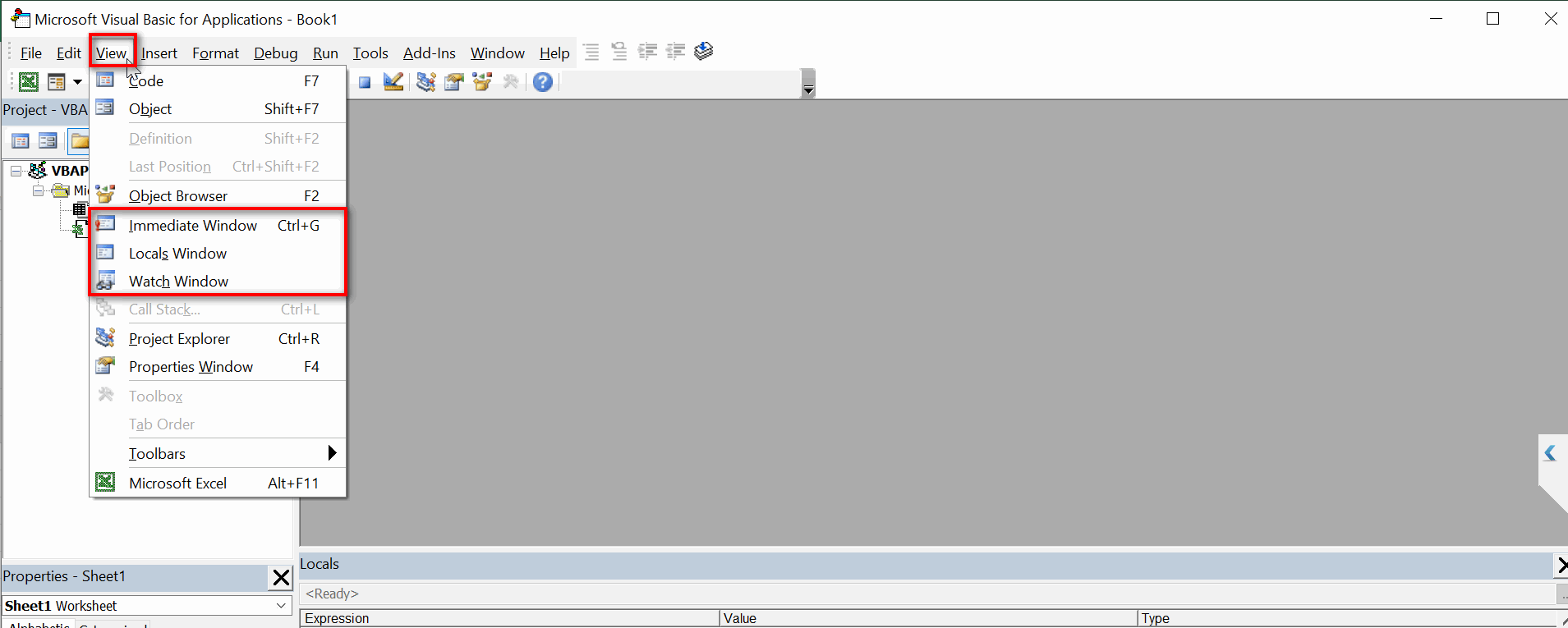Click the List Properties/Methods edit toolbar icon
Screen dimensions: 1568x628
point(591,52)
